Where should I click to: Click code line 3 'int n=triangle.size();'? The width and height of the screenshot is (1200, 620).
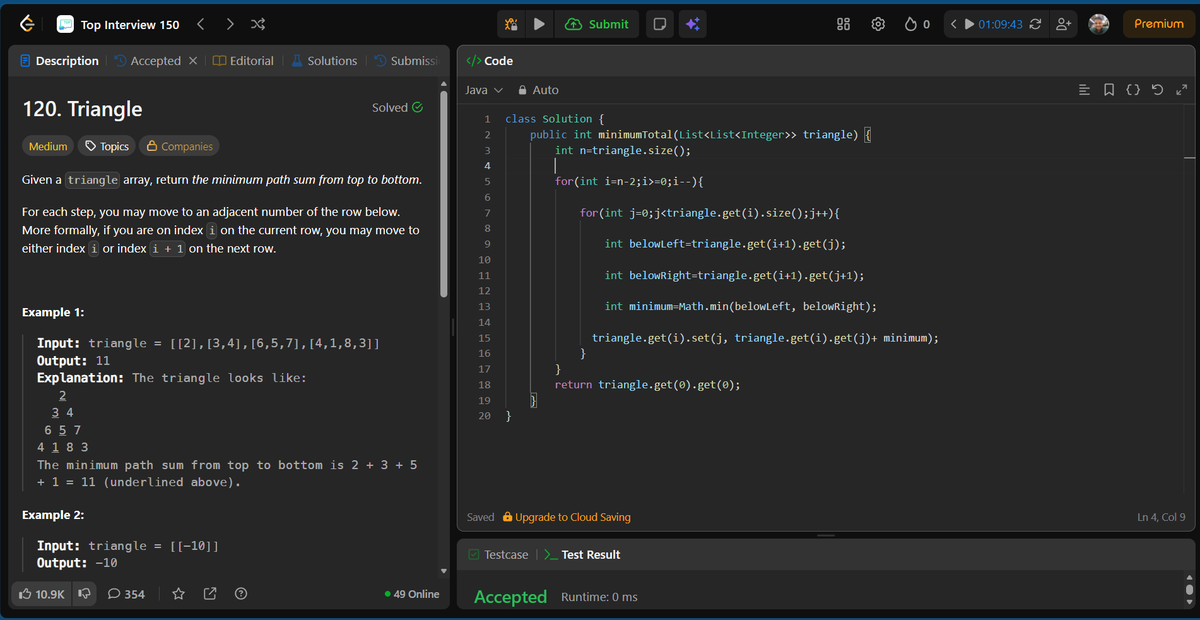click(623, 150)
